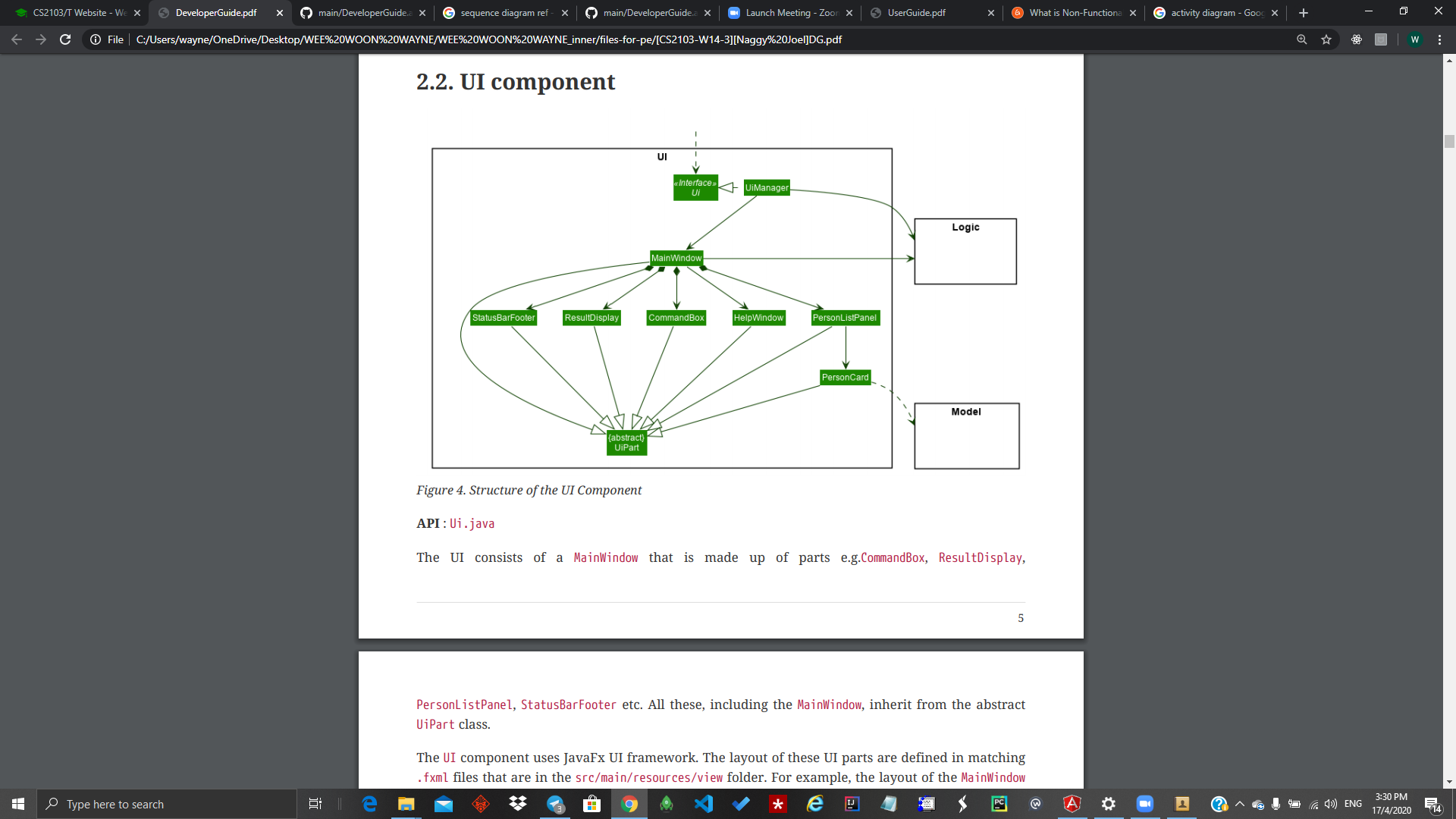Click the zoom magnifier icon in address bar
Viewport: 1456px width, 819px height.
click(x=1301, y=39)
